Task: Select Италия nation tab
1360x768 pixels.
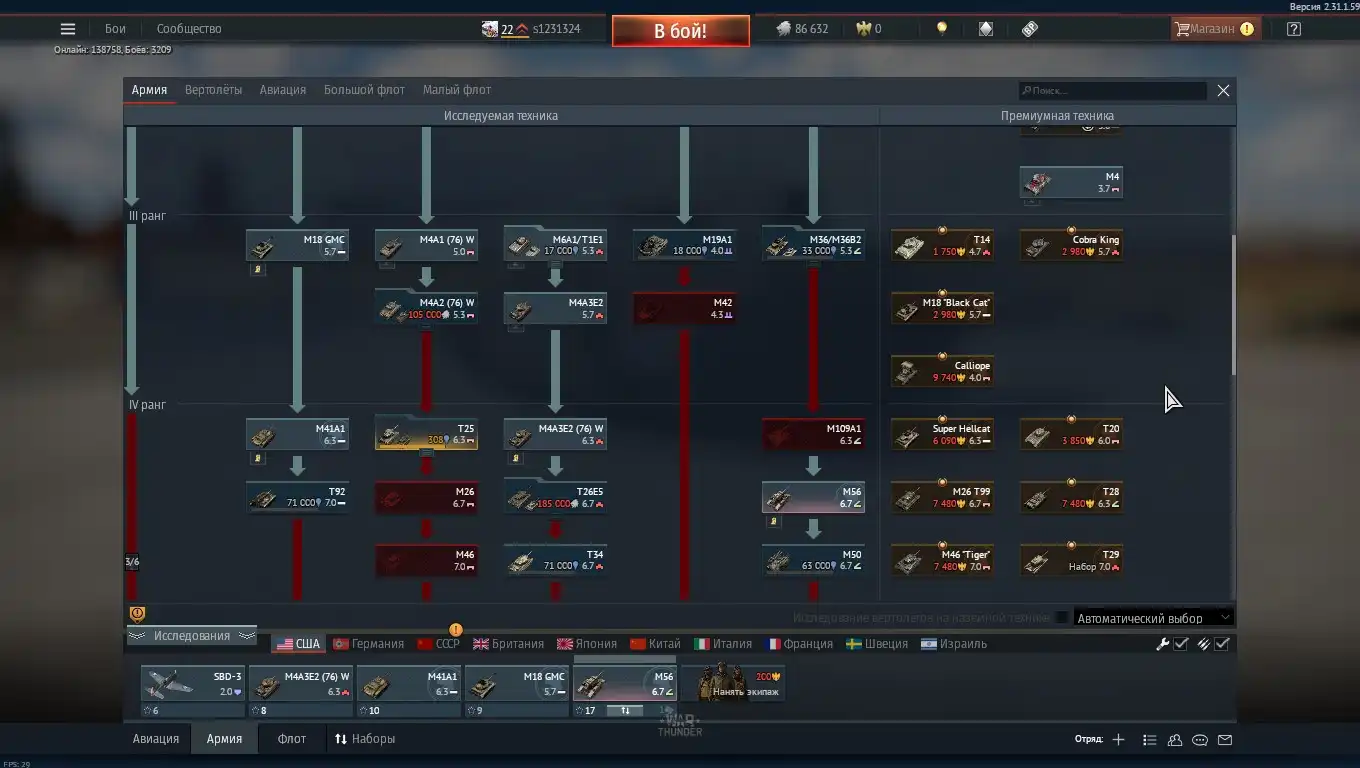Action: [x=723, y=644]
